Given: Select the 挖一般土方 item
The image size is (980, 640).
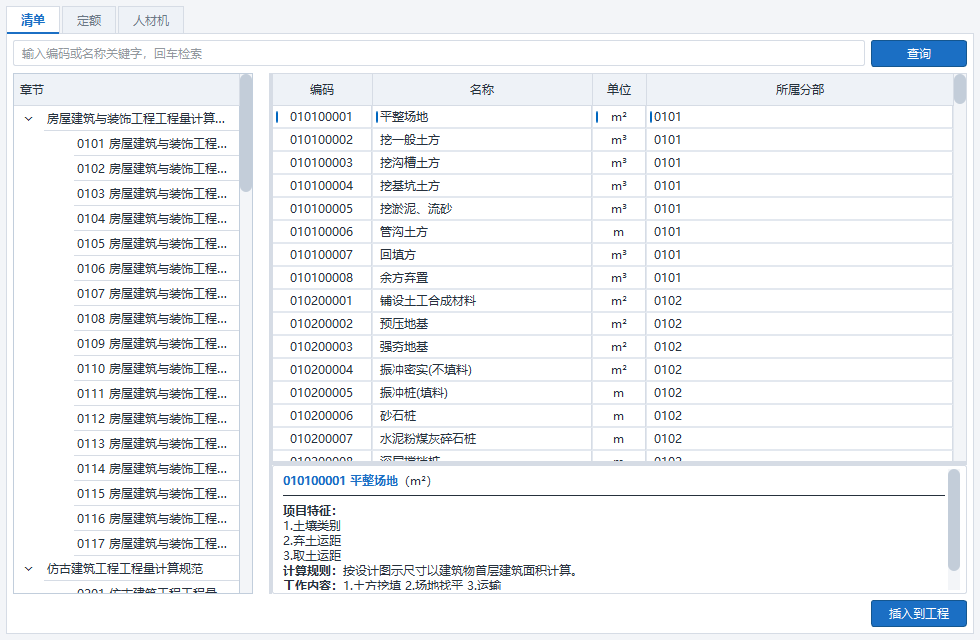Looking at the screenshot, I should tap(409, 140).
